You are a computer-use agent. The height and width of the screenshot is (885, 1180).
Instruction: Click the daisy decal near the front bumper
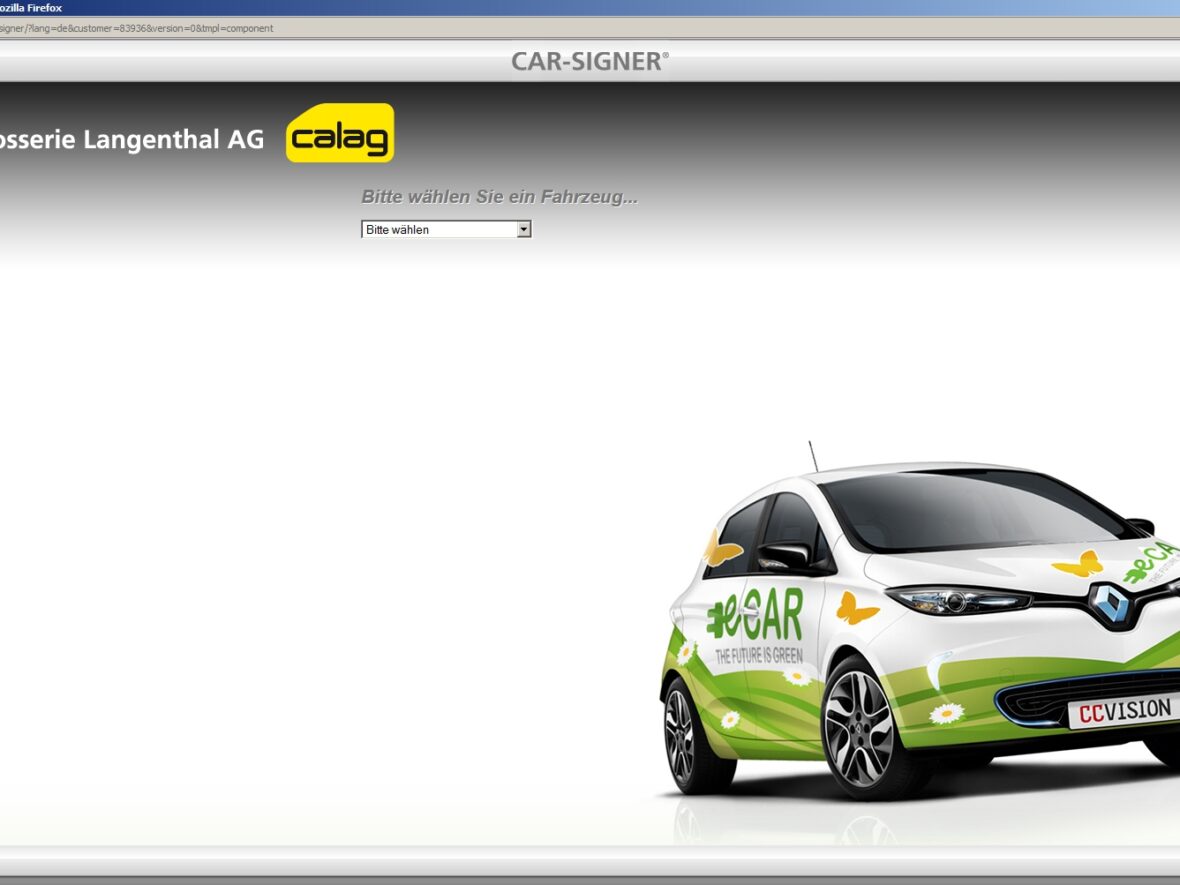946,713
